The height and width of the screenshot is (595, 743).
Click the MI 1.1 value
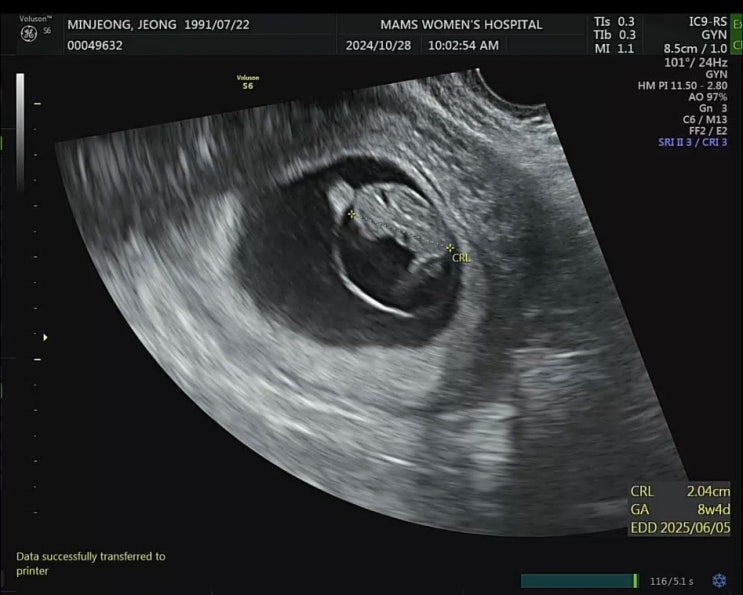pyautogui.click(x=614, y=48)
